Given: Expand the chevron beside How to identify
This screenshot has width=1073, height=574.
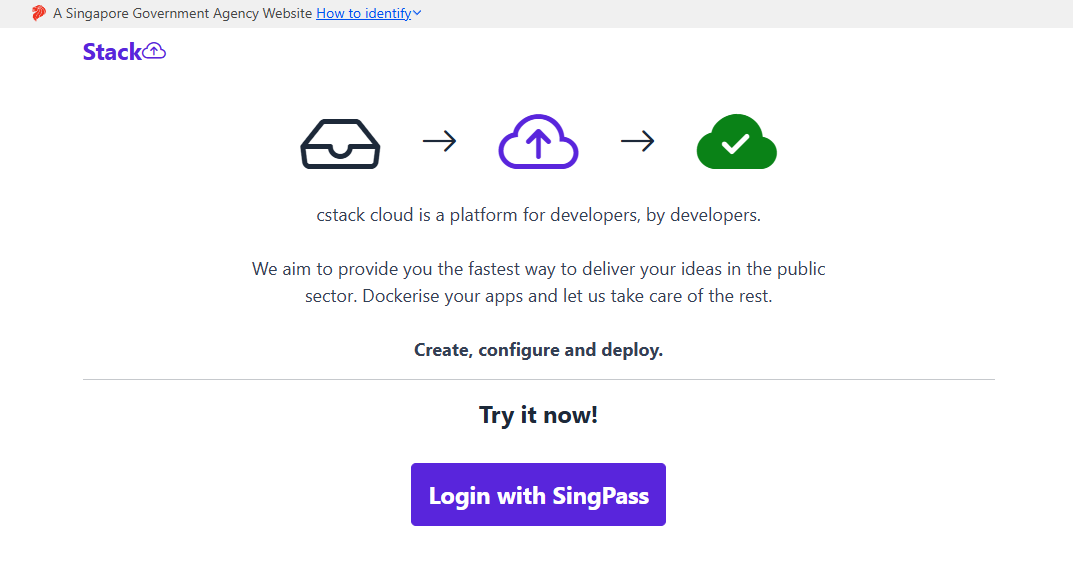Looking at the screenshot, I should 417,13.
